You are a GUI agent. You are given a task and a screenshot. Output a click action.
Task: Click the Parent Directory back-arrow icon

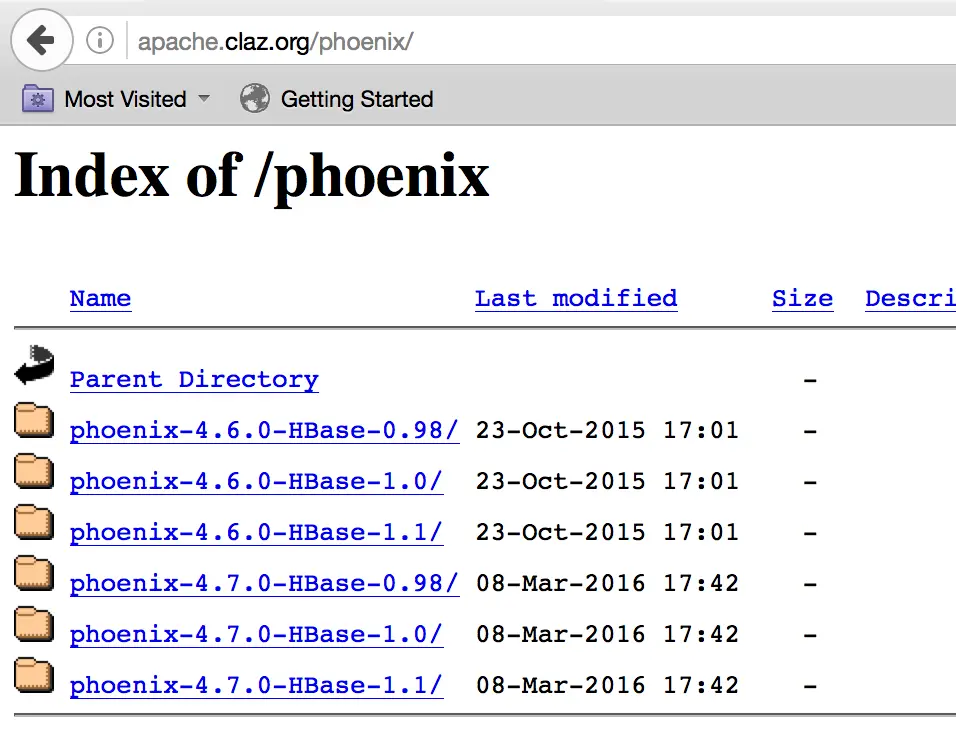[x=34, y=365]
